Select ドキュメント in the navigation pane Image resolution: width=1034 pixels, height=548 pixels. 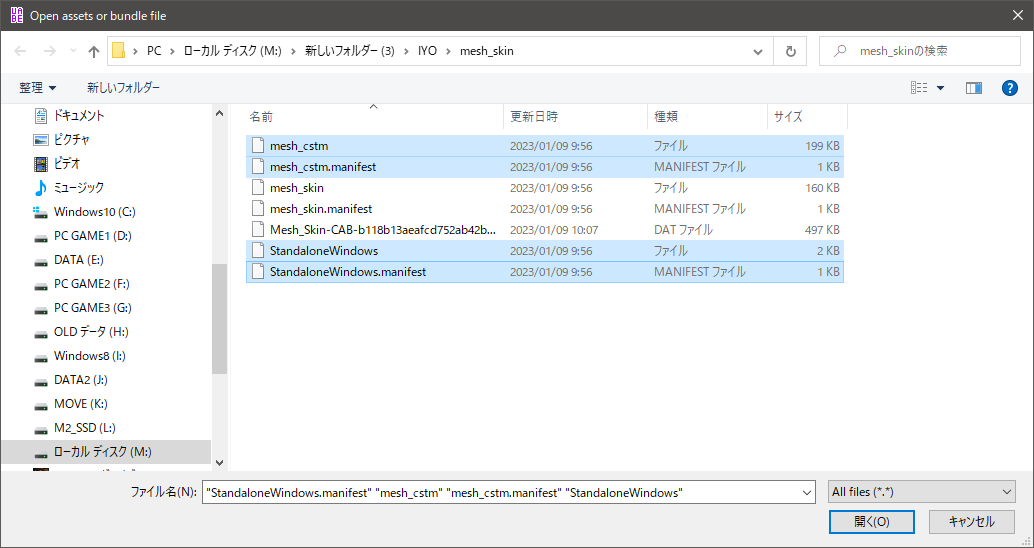[78, 115]
